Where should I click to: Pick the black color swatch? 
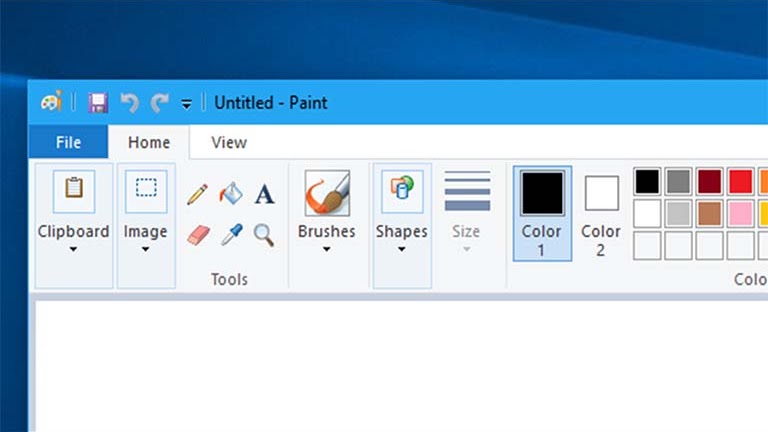coord(647,181)
